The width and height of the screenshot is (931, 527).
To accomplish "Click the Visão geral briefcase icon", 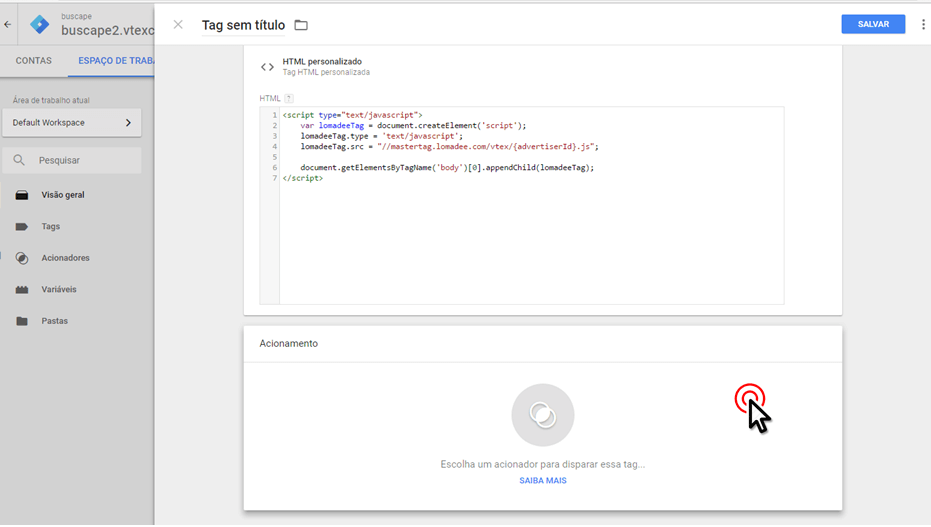I will pyautogui.click(x=22, y=195).
